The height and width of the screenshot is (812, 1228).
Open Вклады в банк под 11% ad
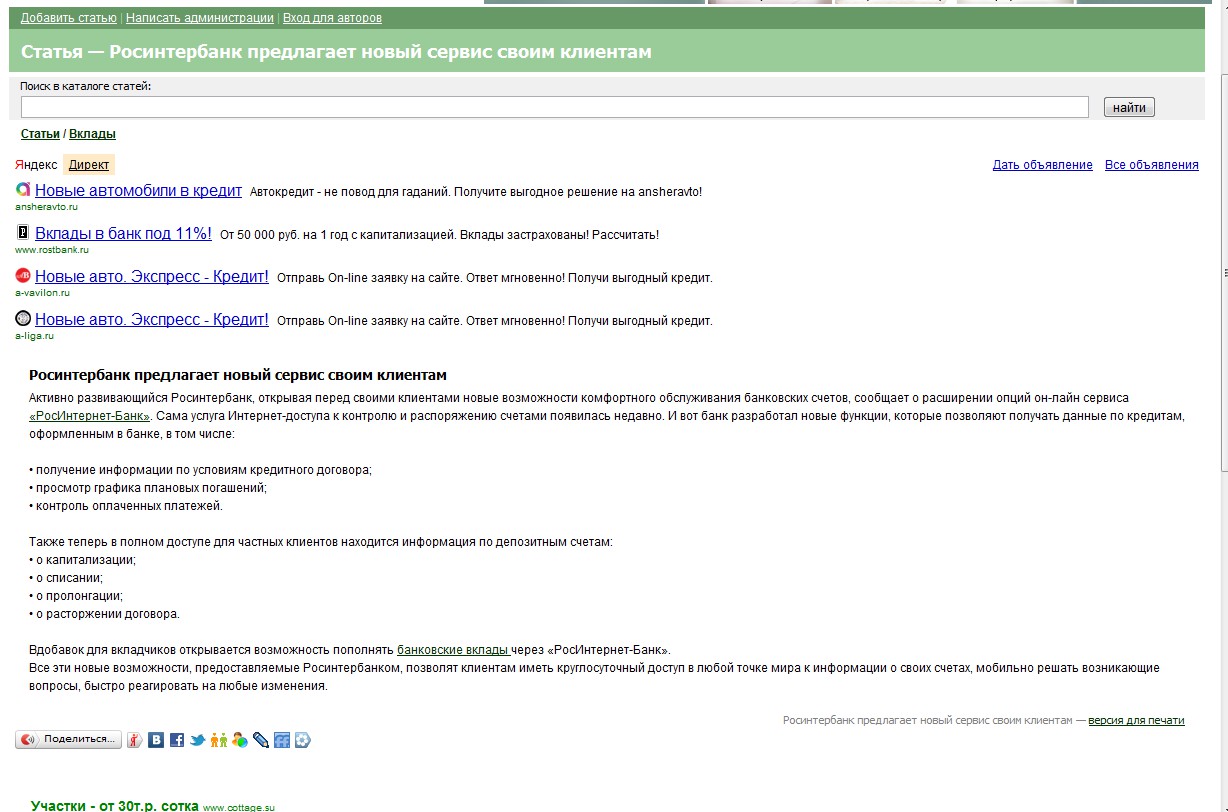tap(123, 234)
